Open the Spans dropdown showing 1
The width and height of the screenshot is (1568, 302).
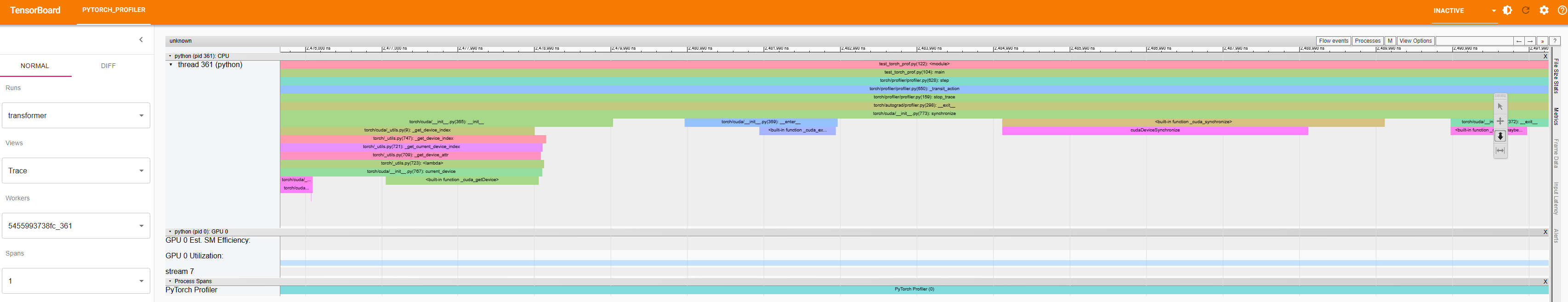click(76, 281)
